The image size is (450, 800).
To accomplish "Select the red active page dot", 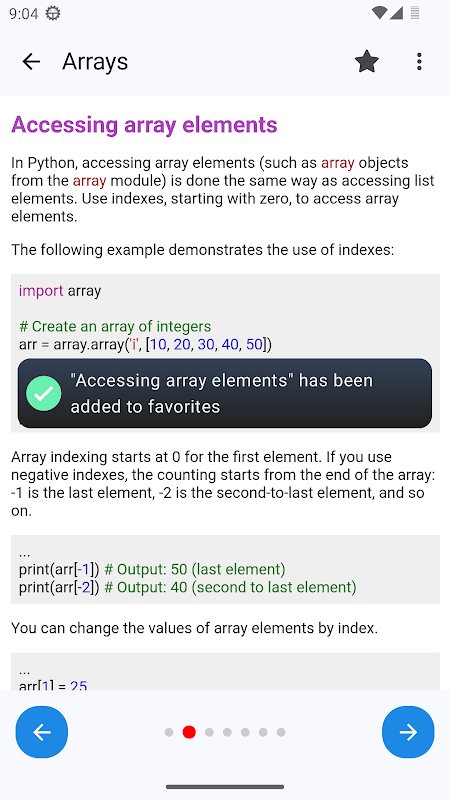I will (189, 732).
